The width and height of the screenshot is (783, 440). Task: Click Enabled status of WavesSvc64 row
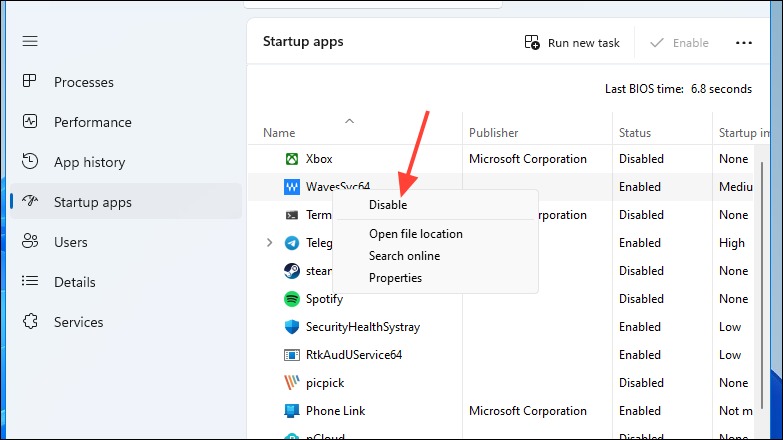click(640, 187)
